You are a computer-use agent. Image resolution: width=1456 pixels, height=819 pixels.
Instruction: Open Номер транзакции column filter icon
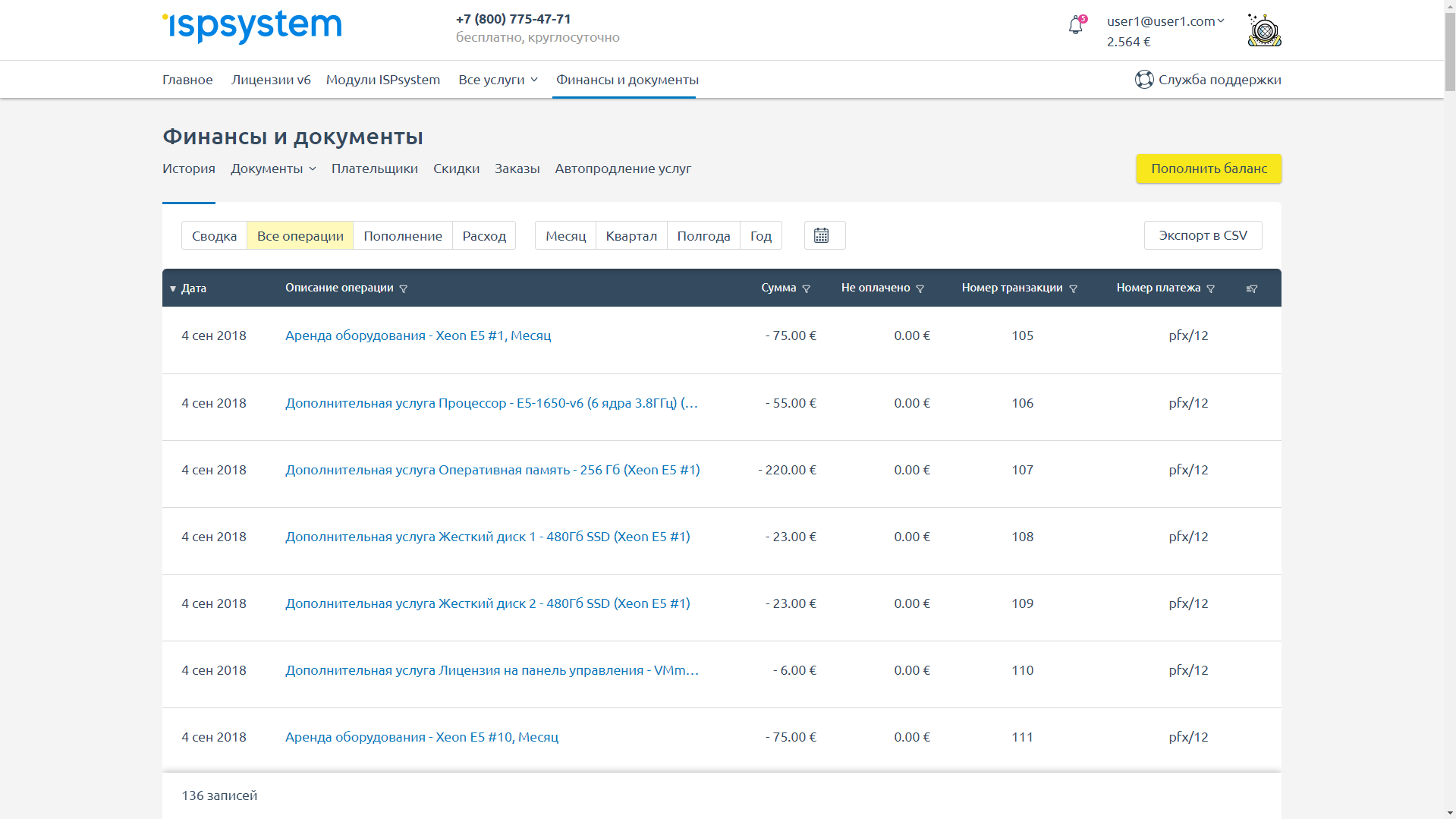click(x=1074, y=288)
